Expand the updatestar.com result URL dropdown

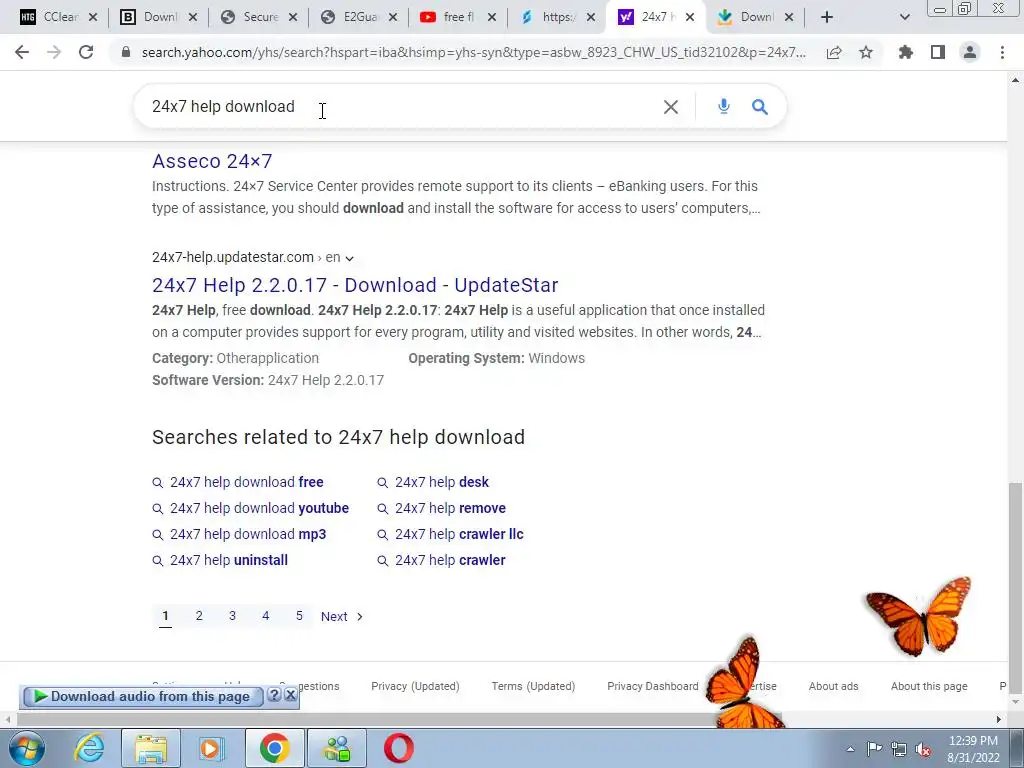click(349, 259)
